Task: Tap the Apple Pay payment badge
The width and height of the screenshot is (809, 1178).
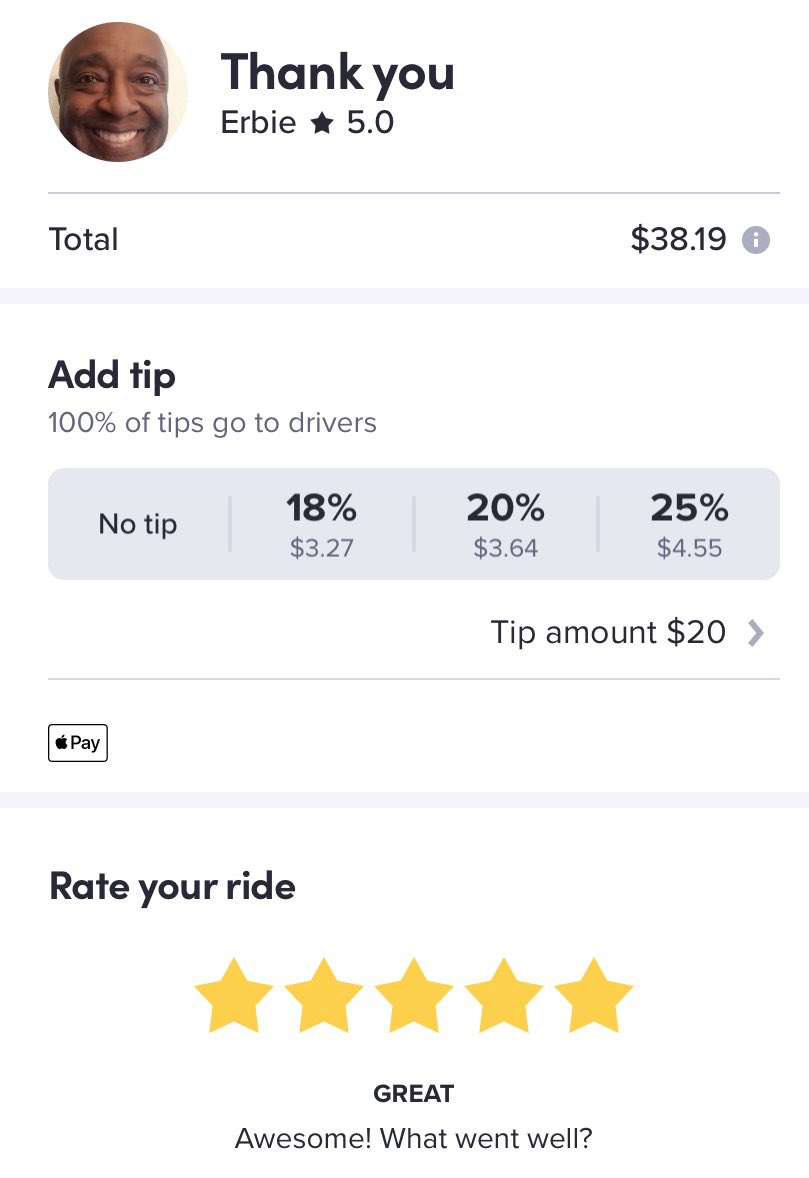Action: [78, 743]
